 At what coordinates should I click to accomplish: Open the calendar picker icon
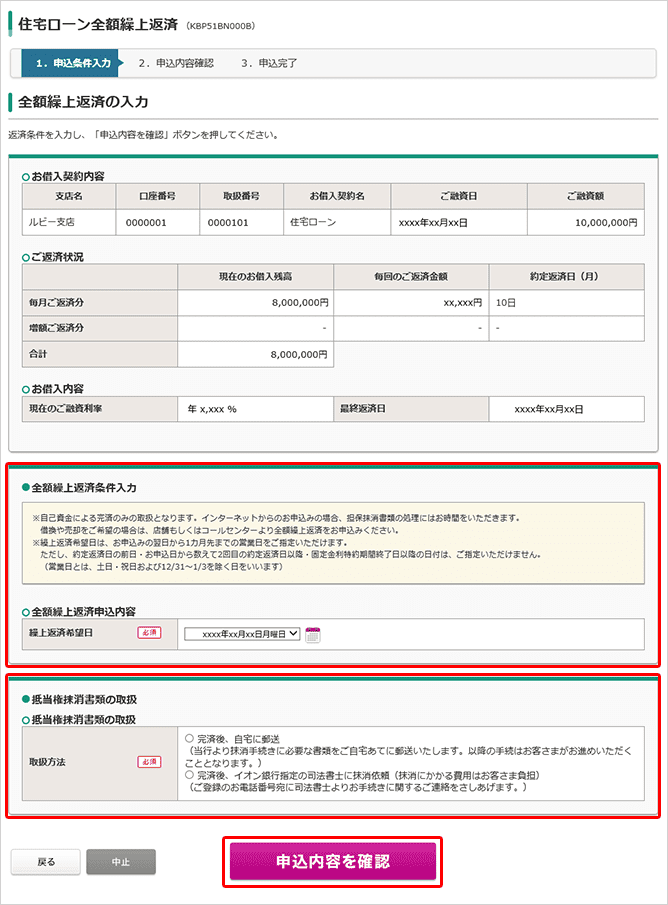[x=312, y=634]
